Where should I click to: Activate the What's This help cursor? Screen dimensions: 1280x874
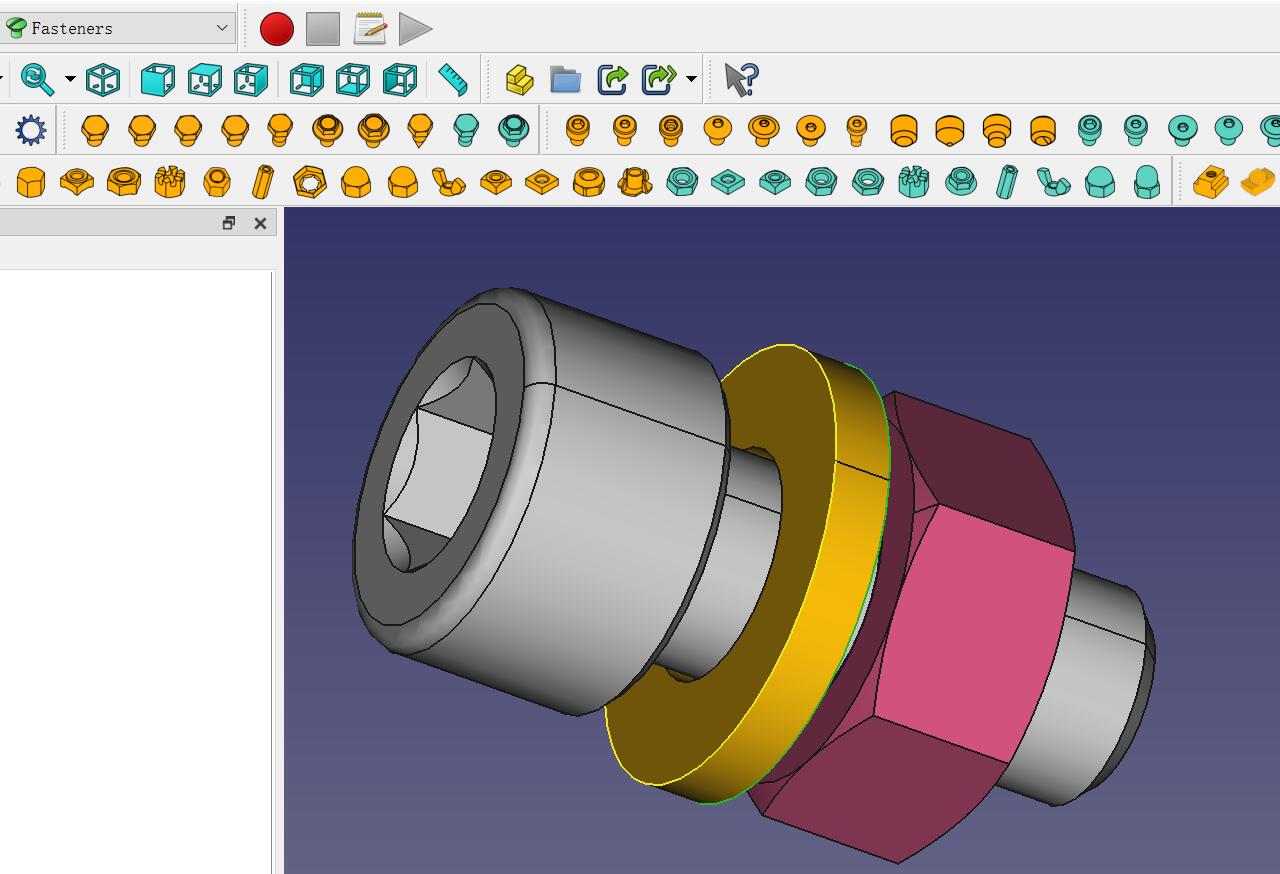pos(741,79)
